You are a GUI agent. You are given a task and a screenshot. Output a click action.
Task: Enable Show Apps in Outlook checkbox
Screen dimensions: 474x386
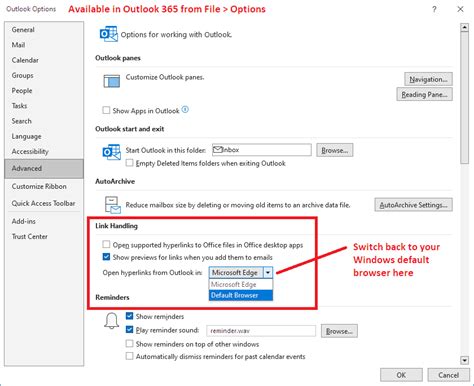pyautogui.click(x=106, y=110)
